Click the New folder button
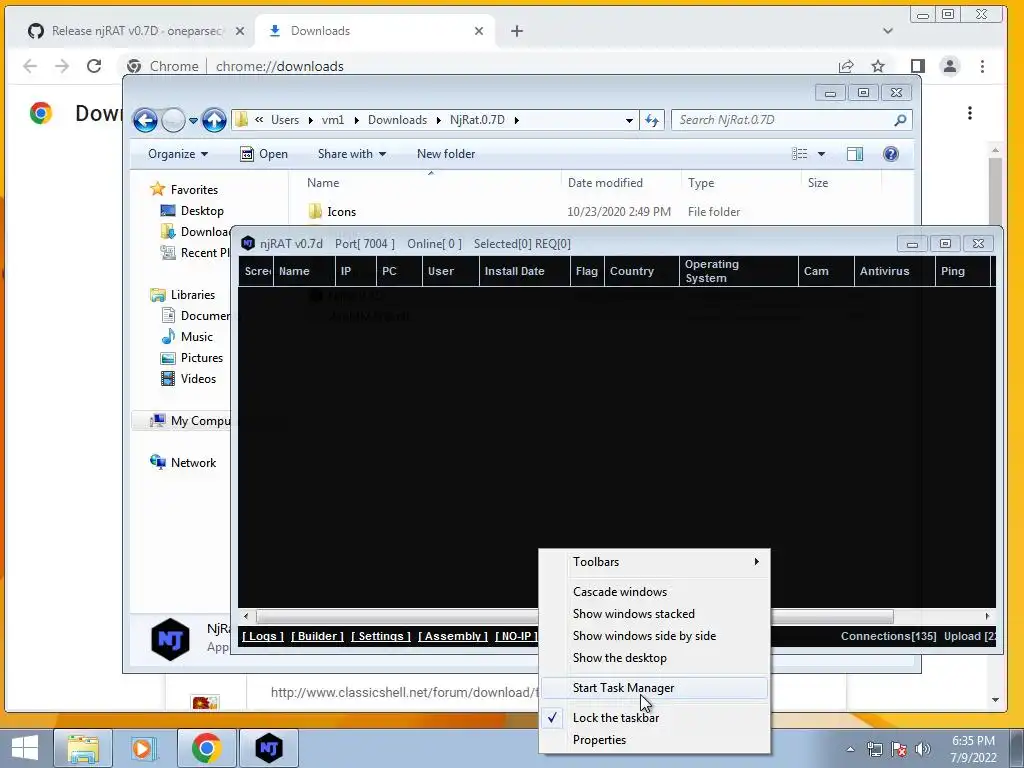 click(x=446, y=154)
